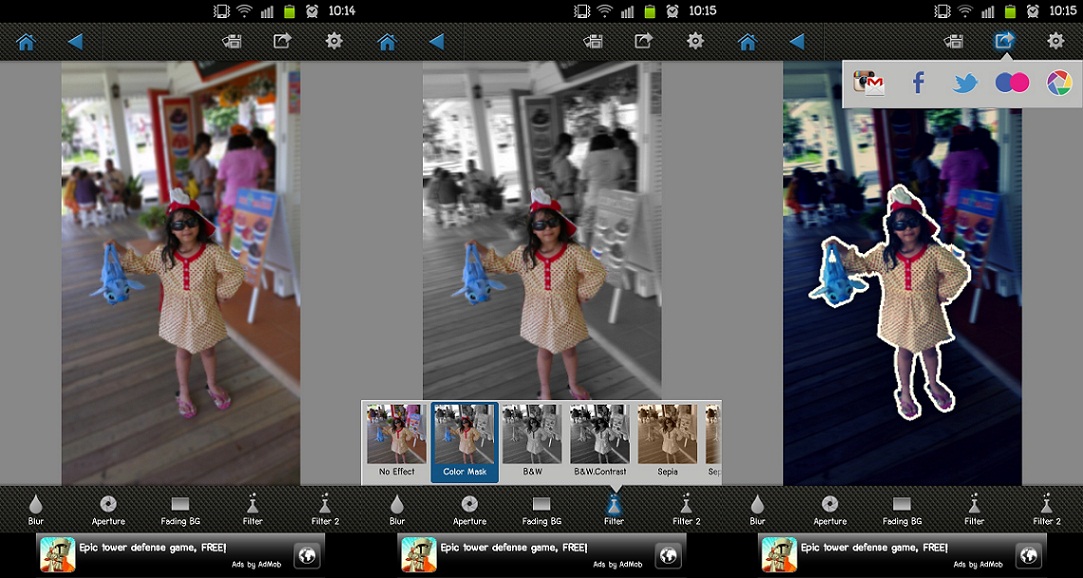1083x578 pixels.
Task: Select Aperture tool in the 10:14 screen
Action: (x=108, y=510)
